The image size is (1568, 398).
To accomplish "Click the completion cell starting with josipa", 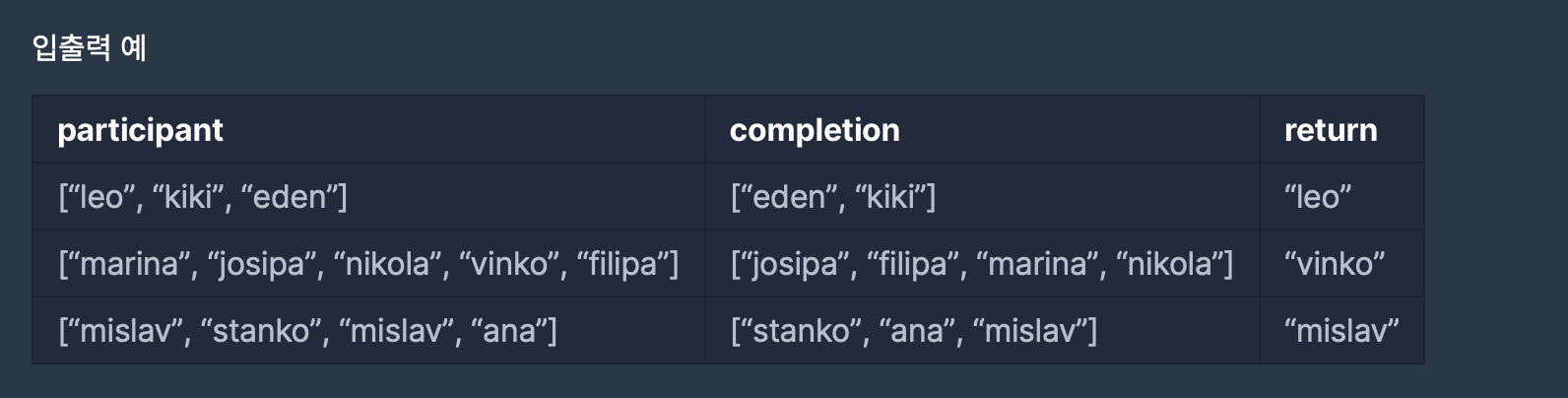I will (x=982, y=263).
